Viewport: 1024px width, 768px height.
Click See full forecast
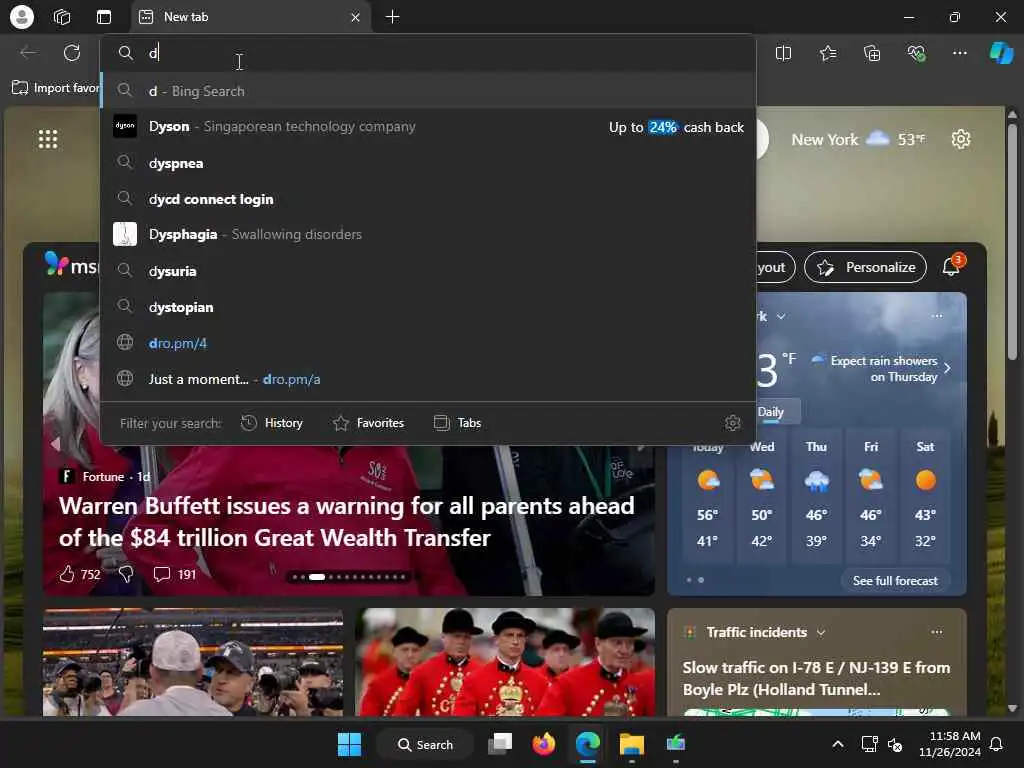(x=895, y=581)
